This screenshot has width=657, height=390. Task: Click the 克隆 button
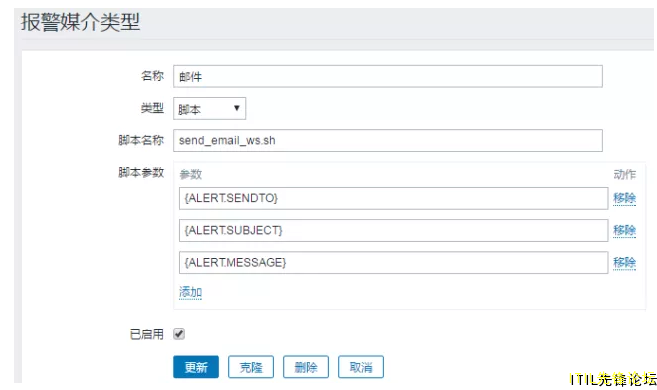pyautogui.click(x=251, y=367)
